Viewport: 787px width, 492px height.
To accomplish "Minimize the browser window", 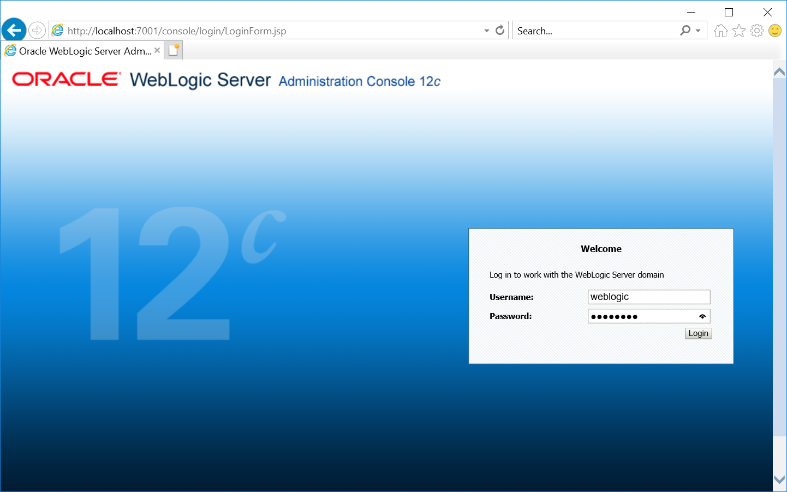I will click(x=691, y=12).
